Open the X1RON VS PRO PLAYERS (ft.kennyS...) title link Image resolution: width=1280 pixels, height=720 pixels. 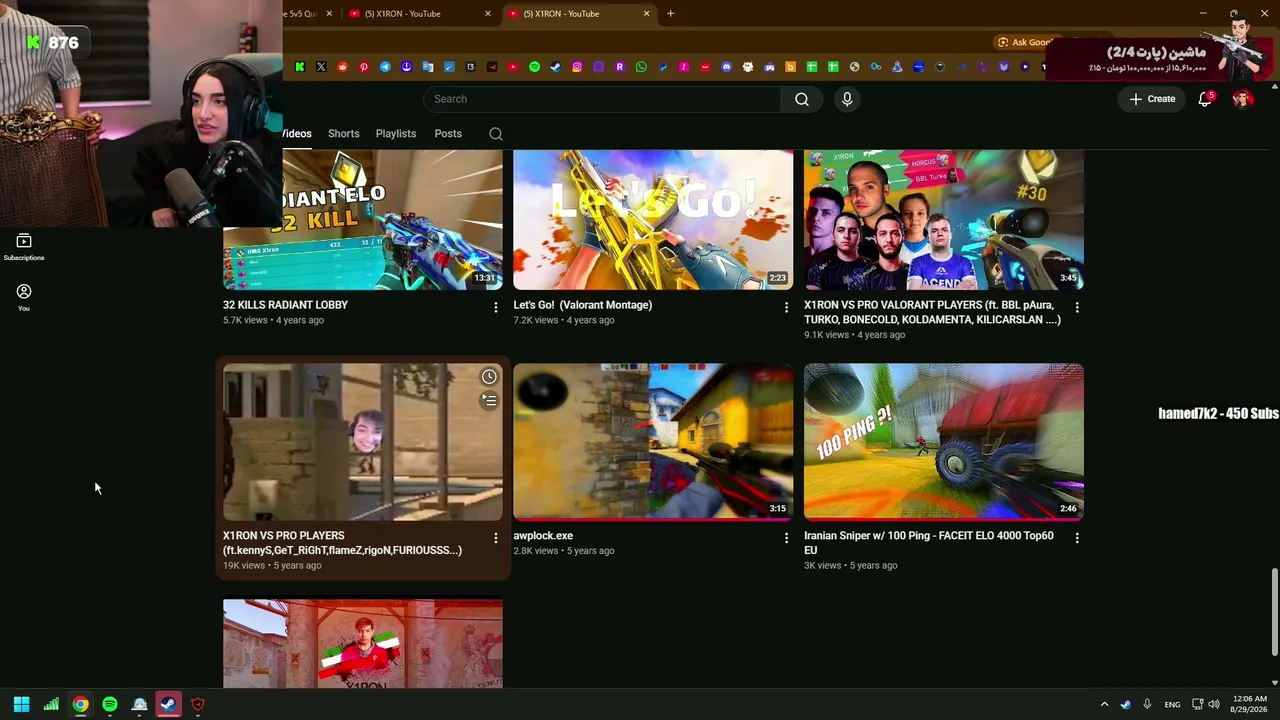[342, 543]
